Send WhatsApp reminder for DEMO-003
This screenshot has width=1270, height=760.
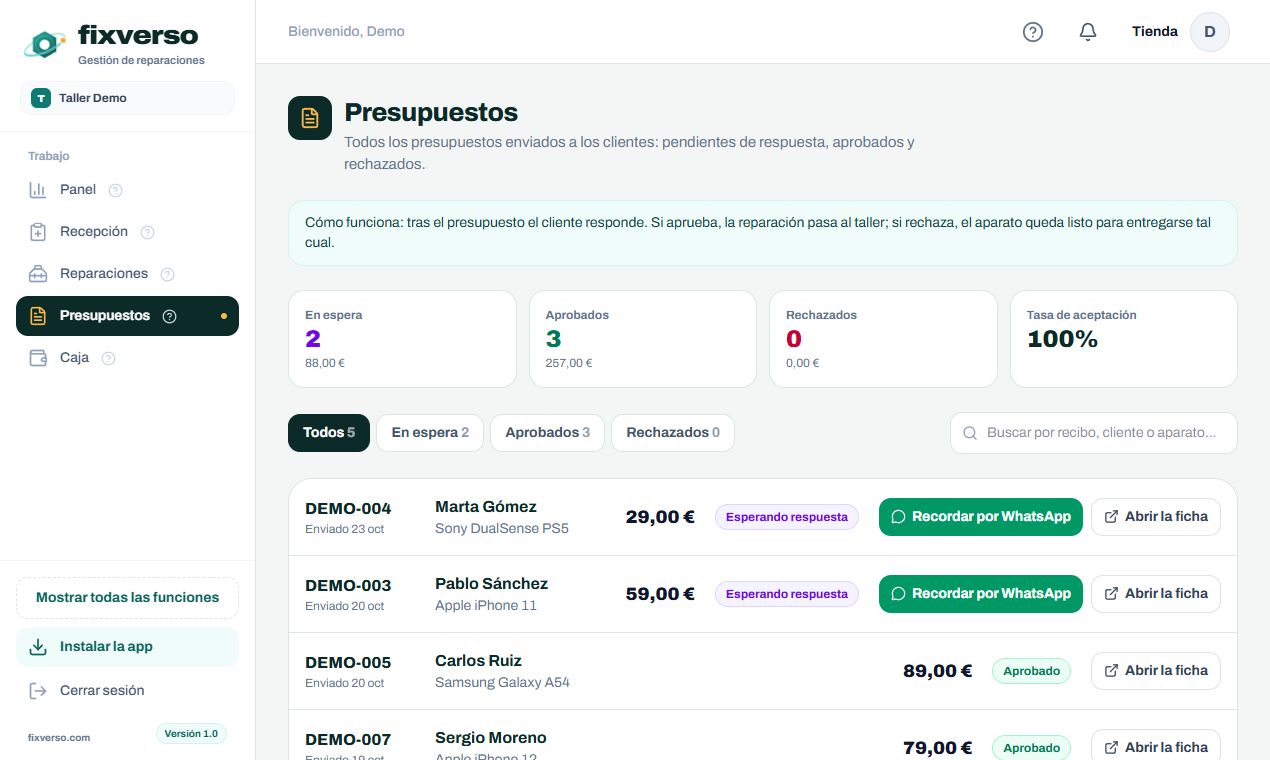[x=981, y=594]
